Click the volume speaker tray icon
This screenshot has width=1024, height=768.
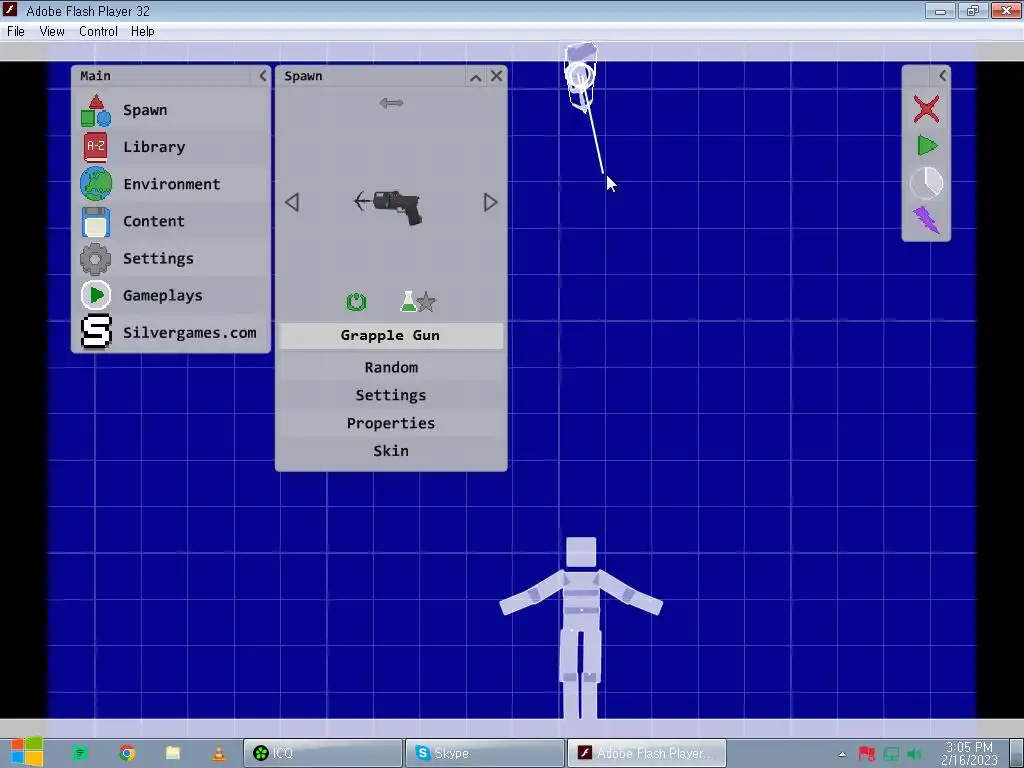tap(915, 754)
